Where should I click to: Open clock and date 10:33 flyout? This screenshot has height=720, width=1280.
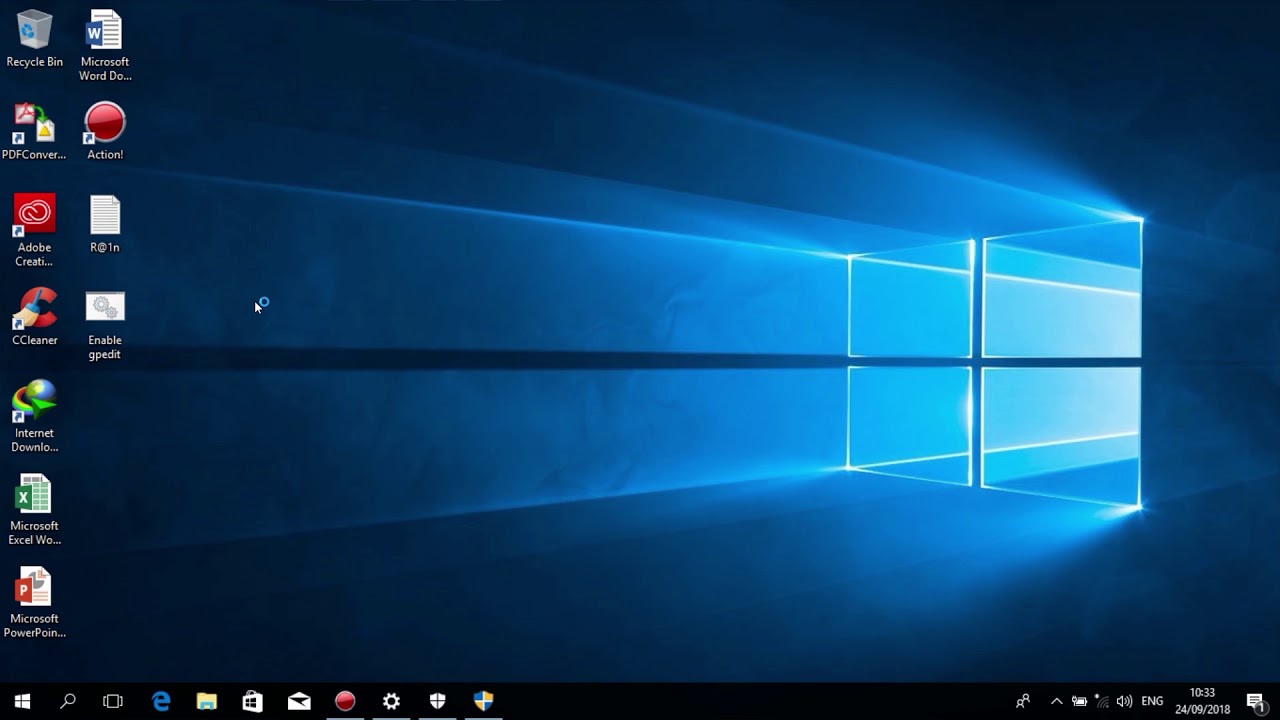1202,701
